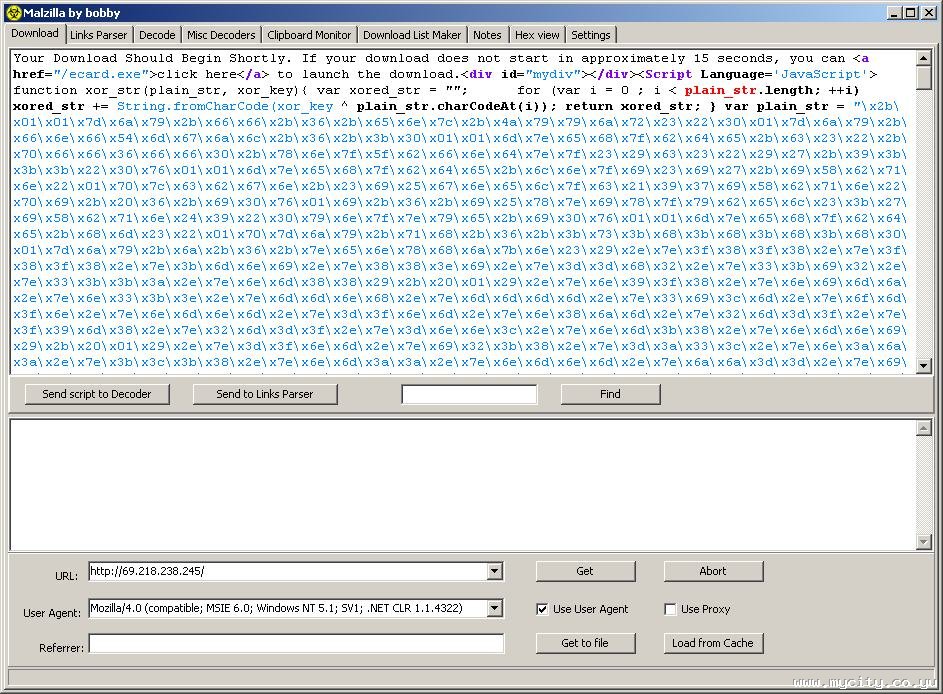Click source pane scrollbar down arrow
The image size is (943, 694).
tap(924, 365)
